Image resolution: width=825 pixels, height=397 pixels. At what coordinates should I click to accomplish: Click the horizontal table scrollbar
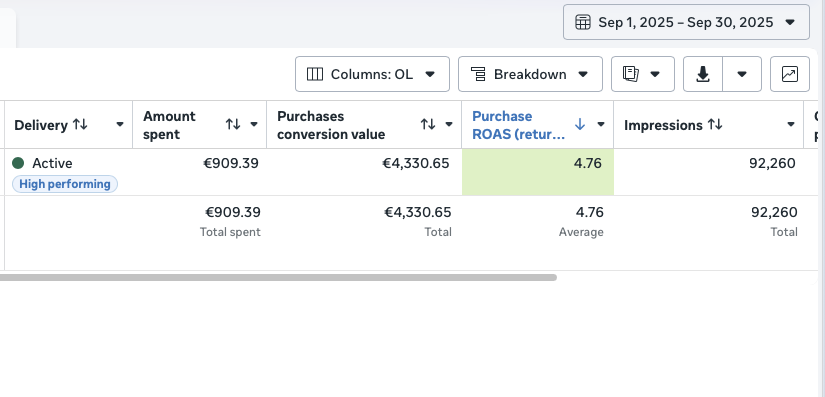(278, 277)
